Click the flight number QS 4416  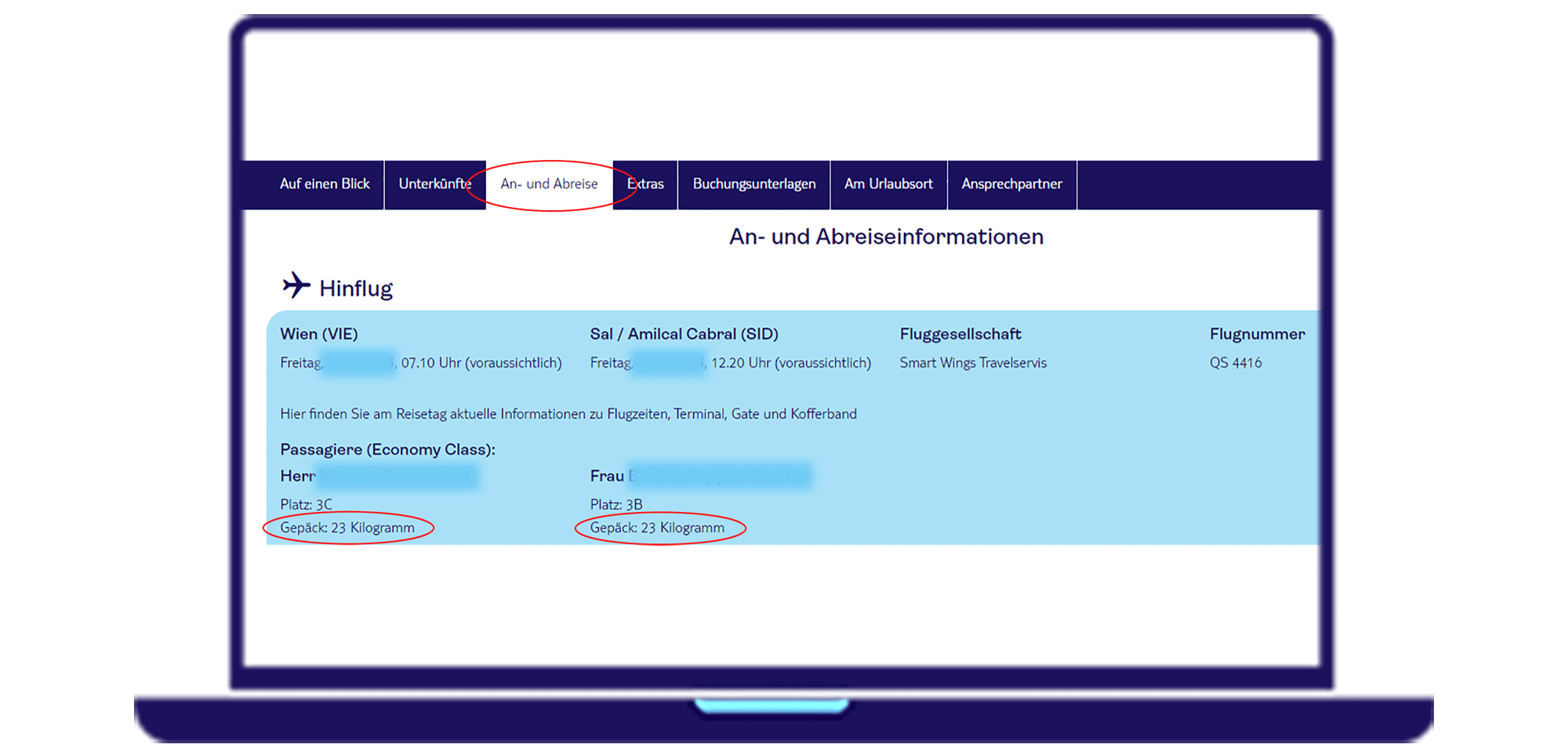1236,362
